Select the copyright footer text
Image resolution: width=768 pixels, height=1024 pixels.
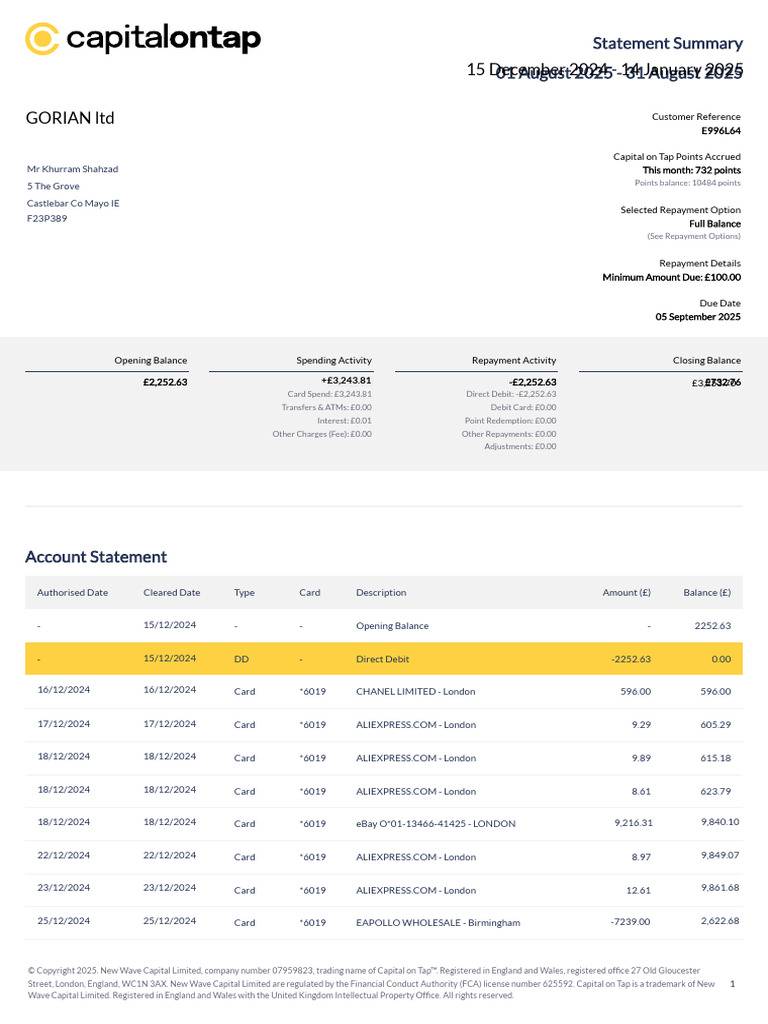point(372,984)
